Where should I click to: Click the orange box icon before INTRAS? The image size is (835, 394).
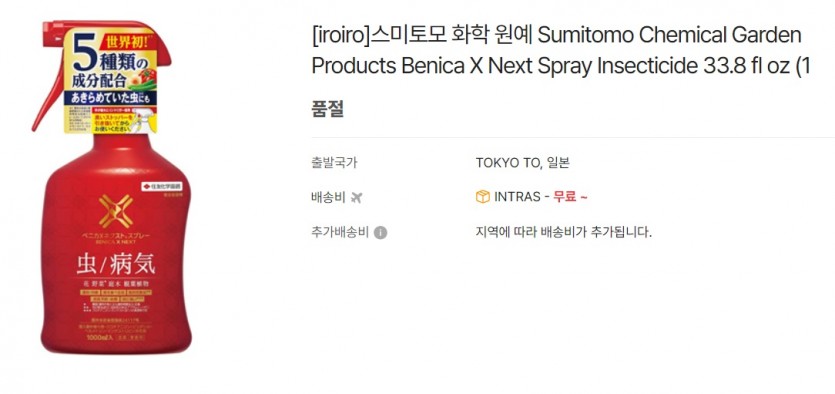click(482, 197)
